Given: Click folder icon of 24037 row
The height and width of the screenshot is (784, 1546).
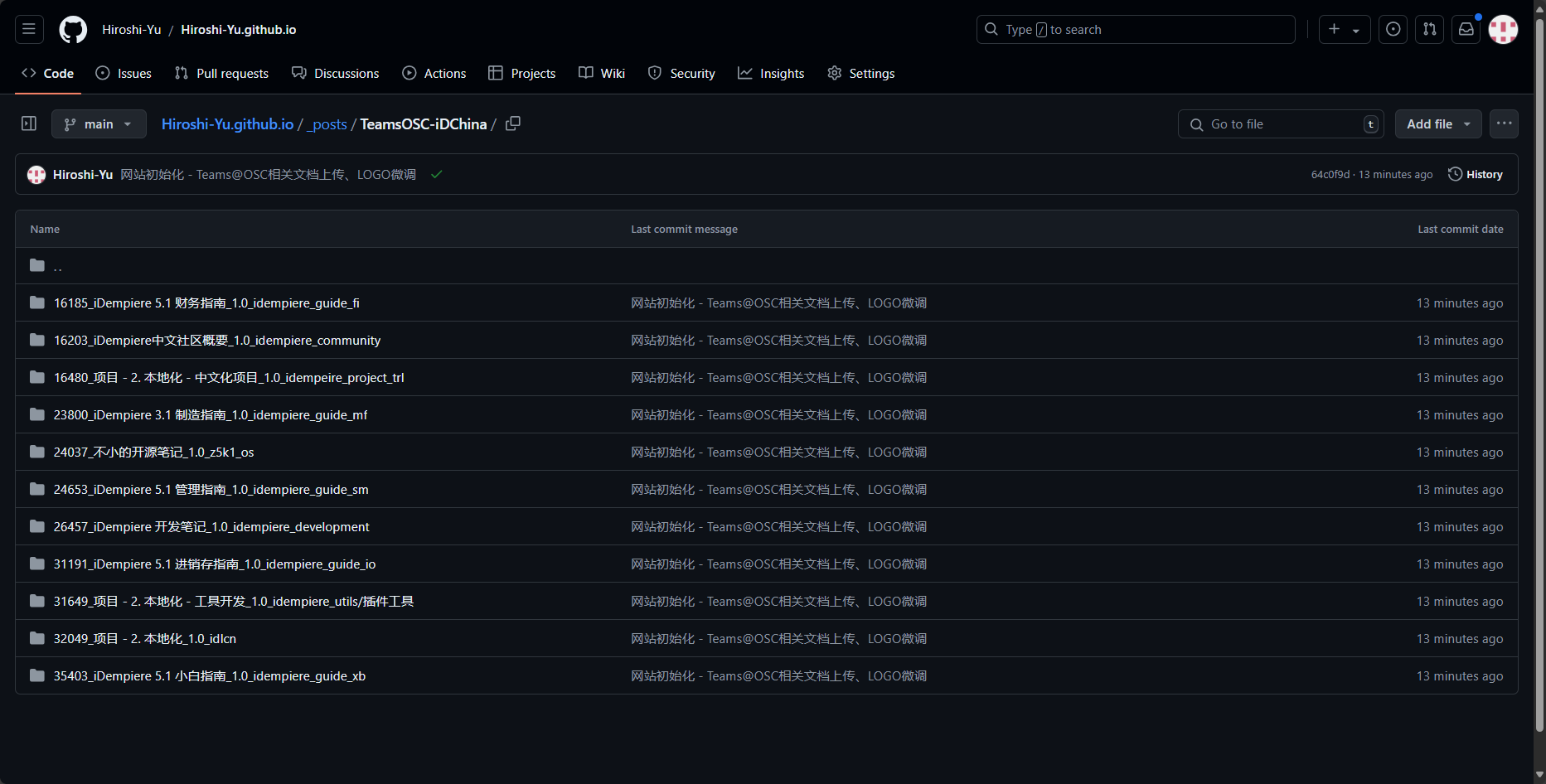Looking at the screenshot, I should pos(37,452).
